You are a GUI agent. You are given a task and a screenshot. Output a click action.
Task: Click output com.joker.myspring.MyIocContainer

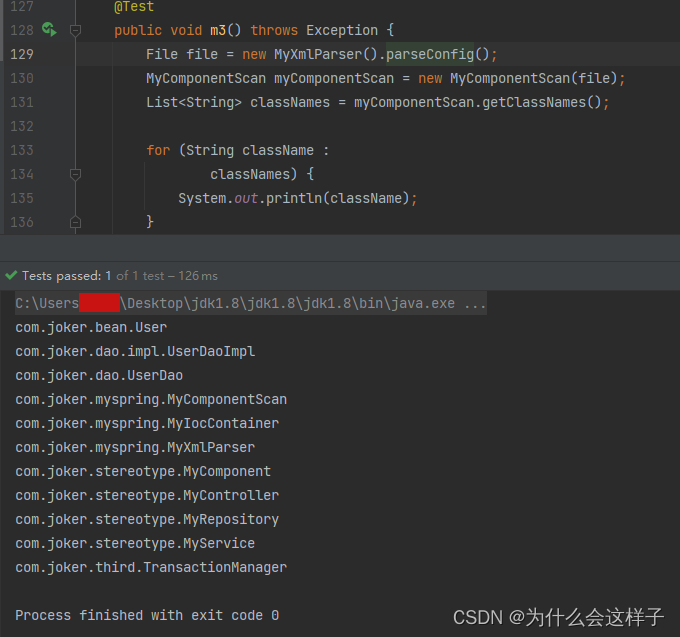click(x=147, y=423)
